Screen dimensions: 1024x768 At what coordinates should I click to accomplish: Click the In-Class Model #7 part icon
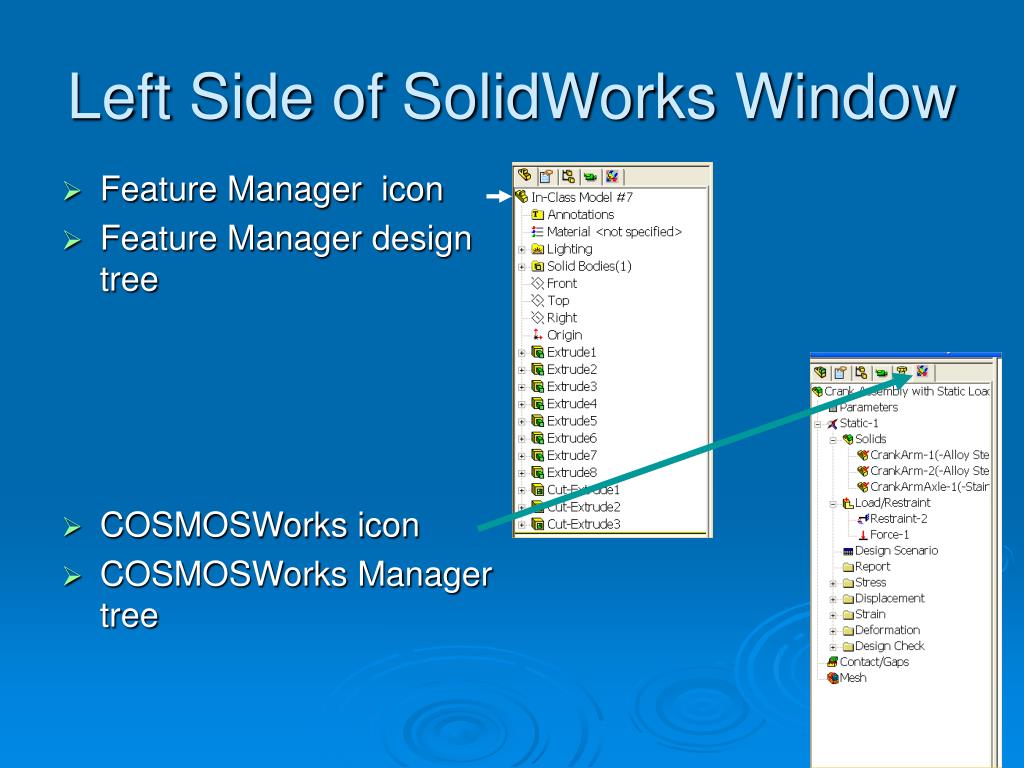522,197
